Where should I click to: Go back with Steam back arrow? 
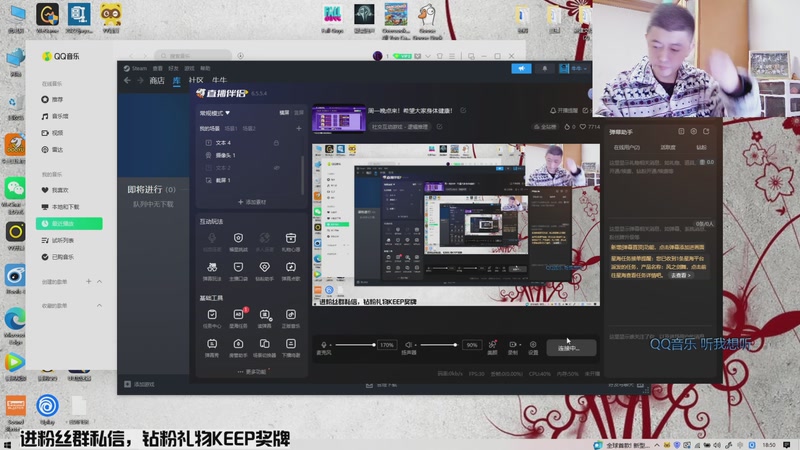pos(127,80)
